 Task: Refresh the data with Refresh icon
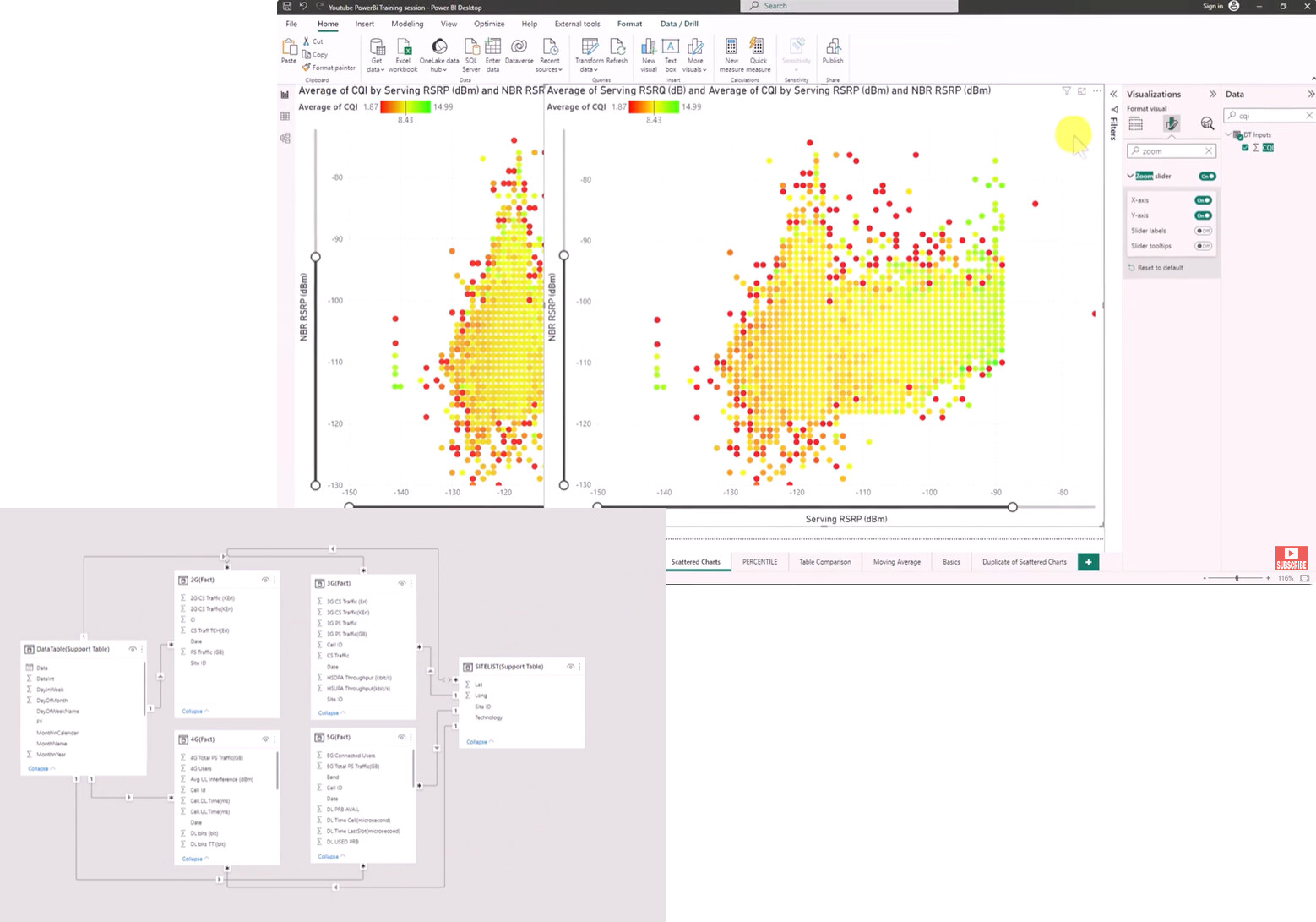tap(617, 52)
